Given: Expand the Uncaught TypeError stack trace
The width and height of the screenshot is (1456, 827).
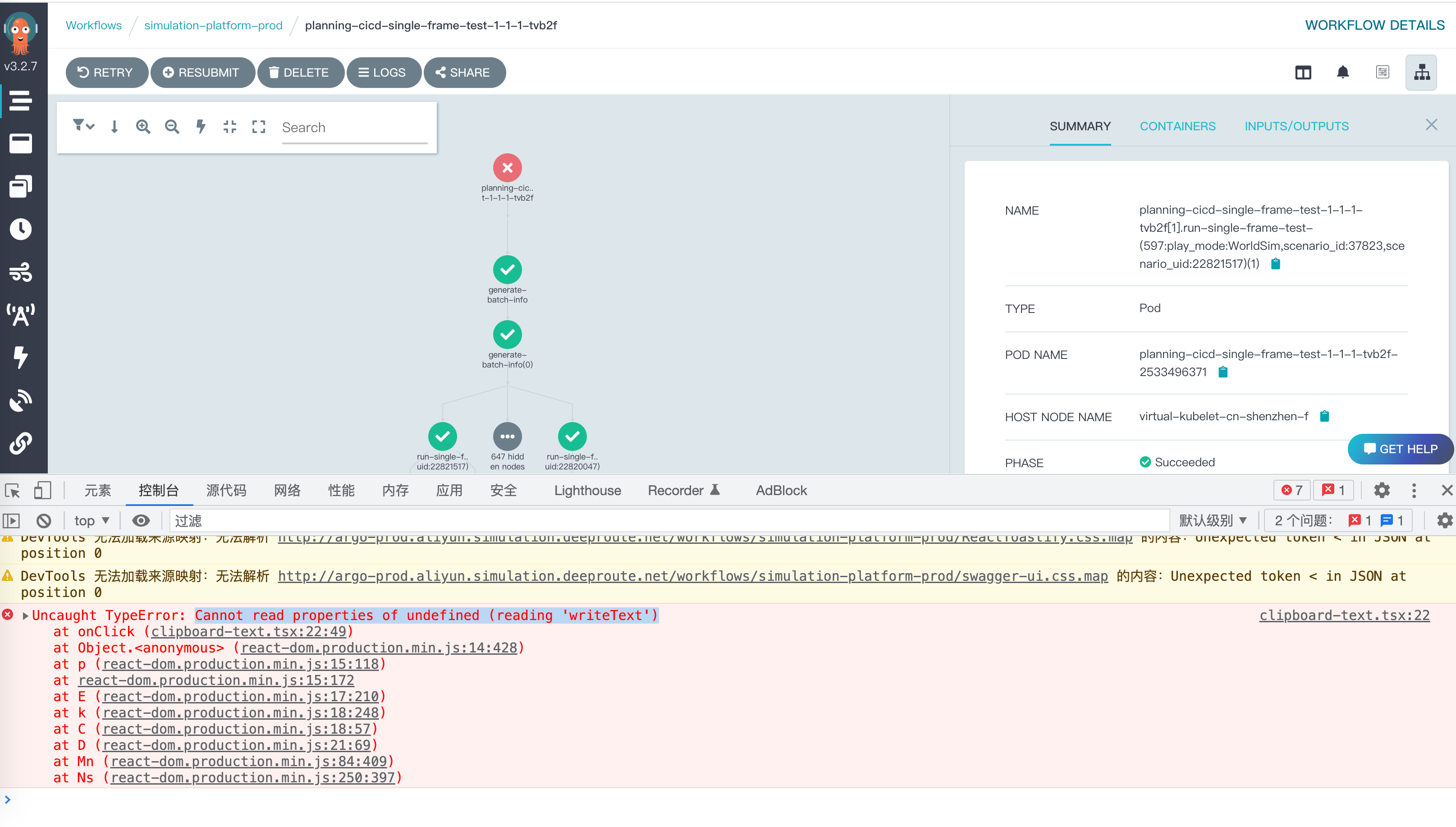Looking at the screenshot, I should [x=26, y=615].
